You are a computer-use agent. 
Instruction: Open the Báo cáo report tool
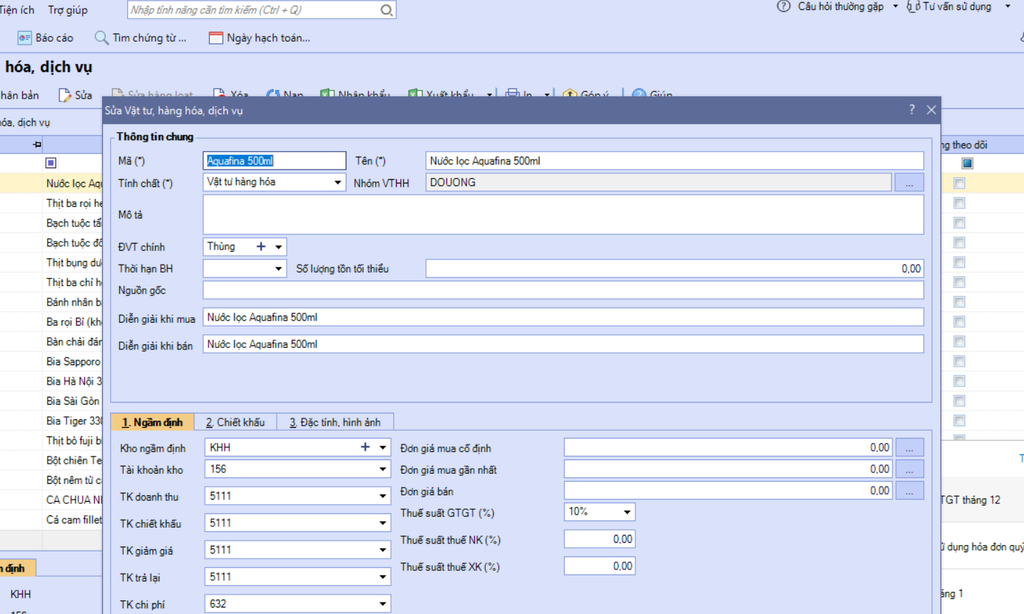pyautogui.click(x=45, y=38)
